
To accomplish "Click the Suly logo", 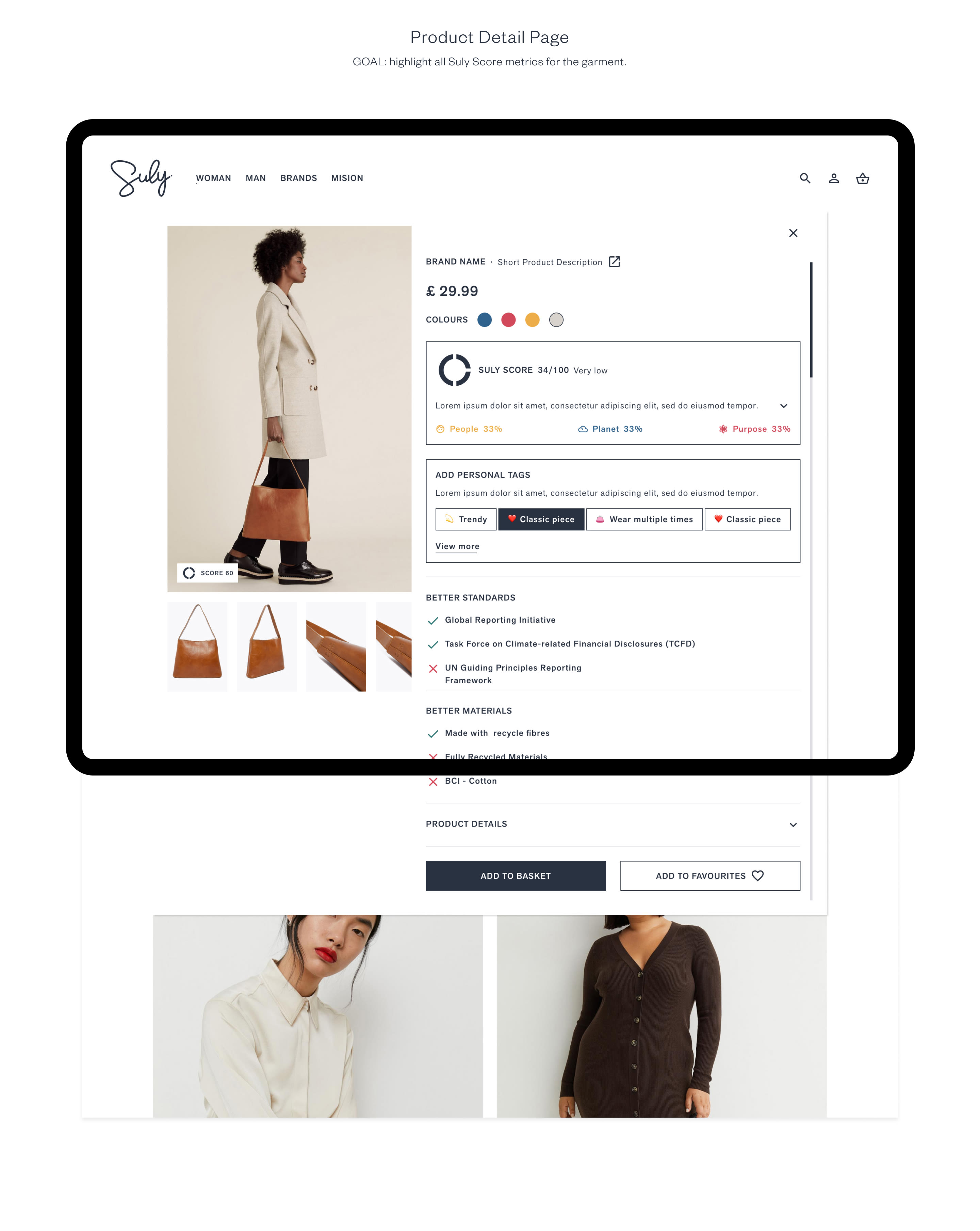I will coord(141,178).
